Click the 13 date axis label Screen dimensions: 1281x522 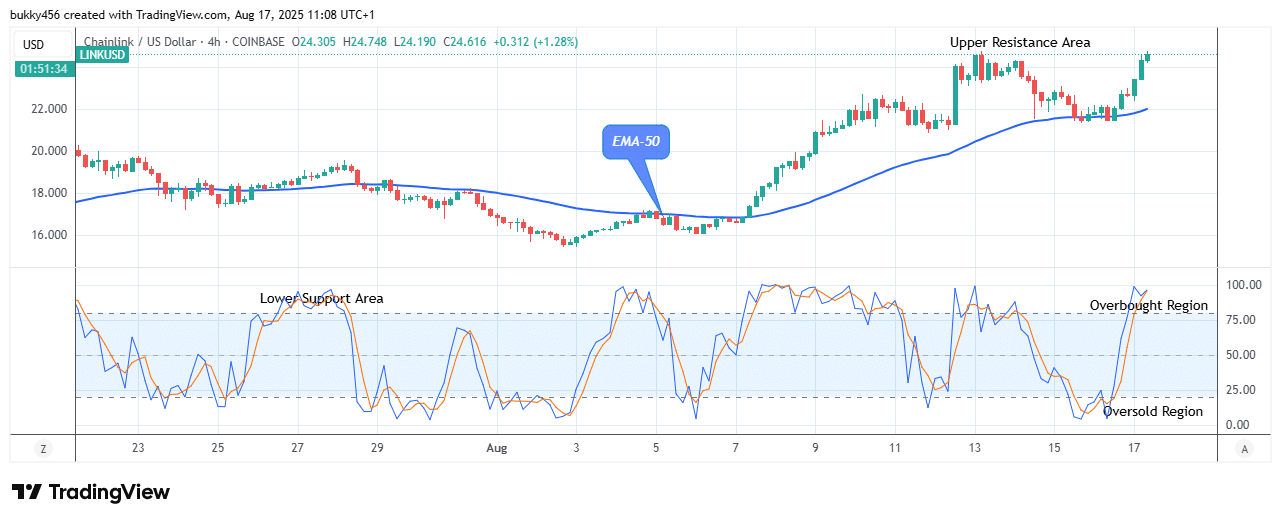(975, 449)
